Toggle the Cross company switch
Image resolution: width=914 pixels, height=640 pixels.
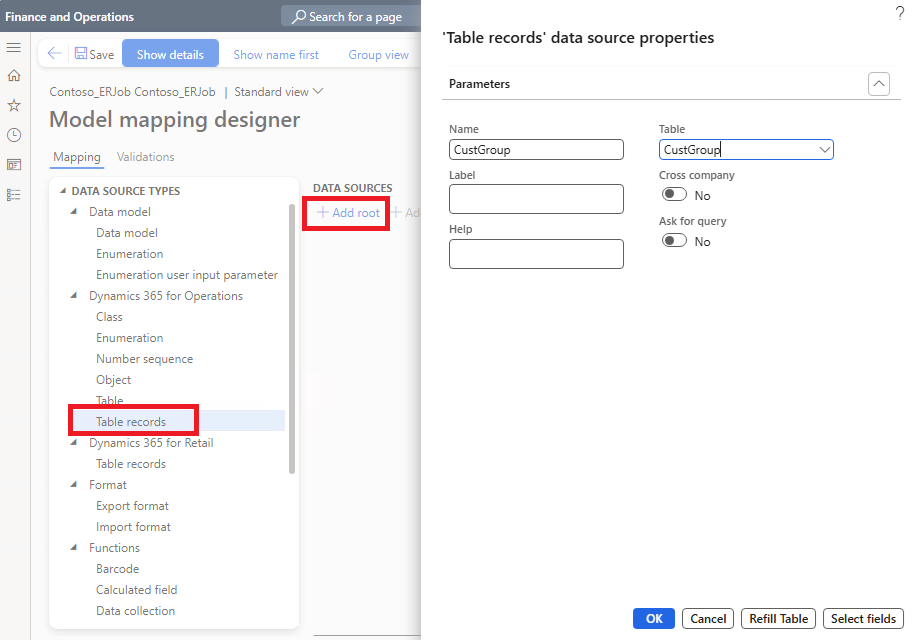[674, 195]
